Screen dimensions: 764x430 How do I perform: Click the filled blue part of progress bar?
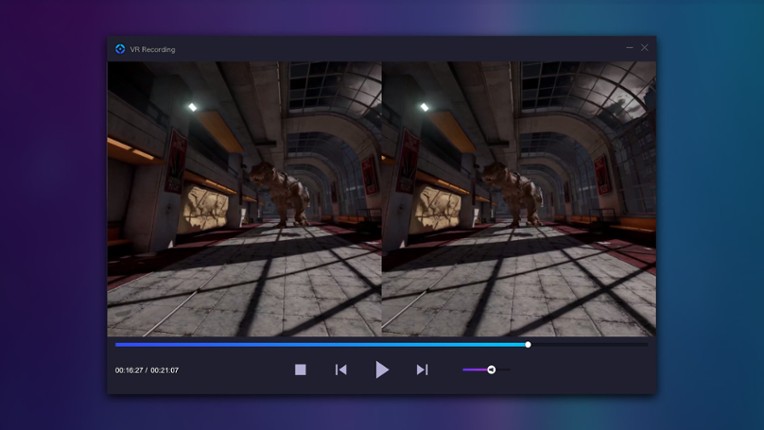pyautogui.click(x=320, y=345)
